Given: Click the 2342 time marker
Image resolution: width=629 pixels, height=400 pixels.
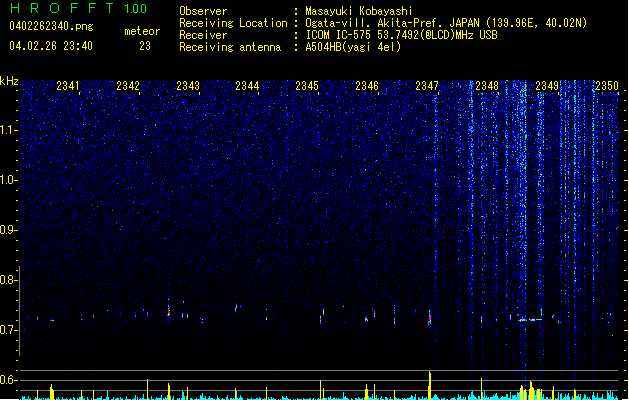Looking at the screenshot, I should (x=128, y=86).
